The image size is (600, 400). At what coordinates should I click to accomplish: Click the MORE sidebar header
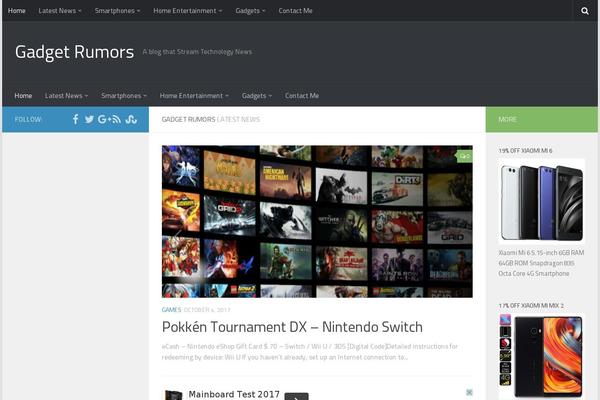[x=507, y=119]
